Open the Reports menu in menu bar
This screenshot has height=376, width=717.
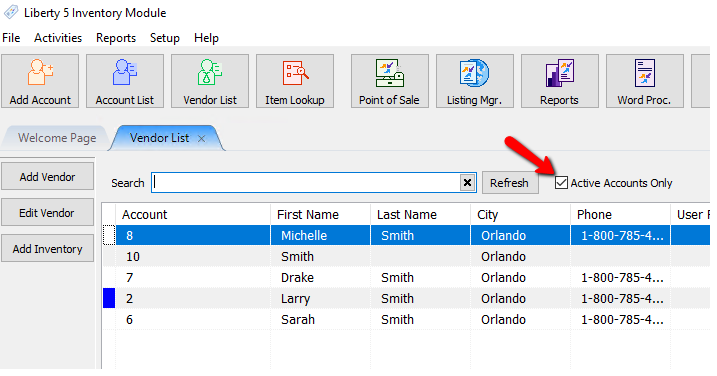(116, 38)
